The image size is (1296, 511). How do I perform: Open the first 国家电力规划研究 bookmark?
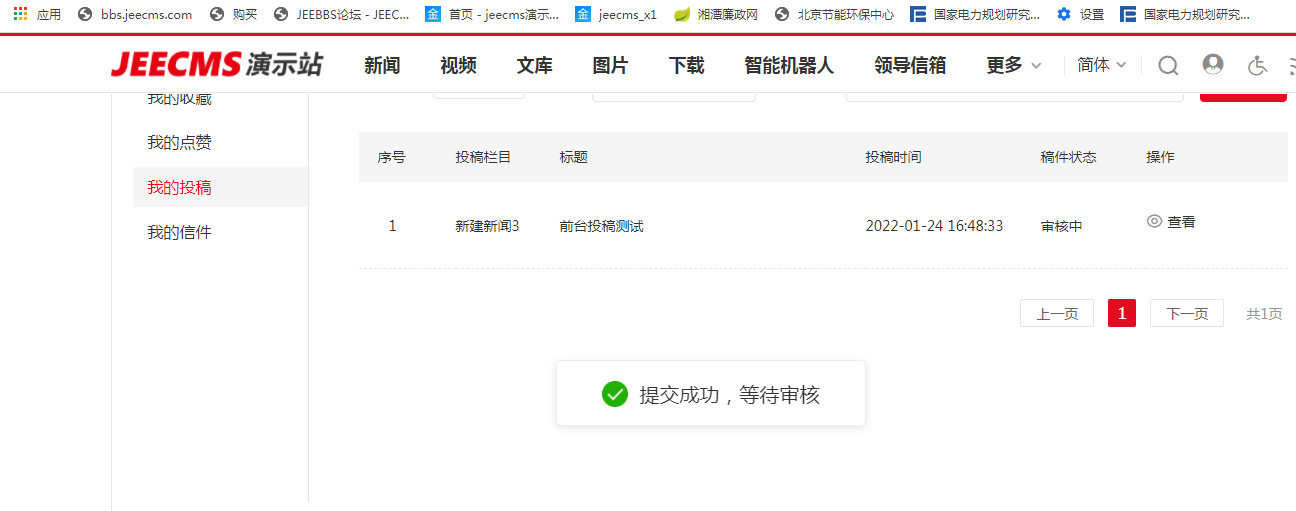975,14
